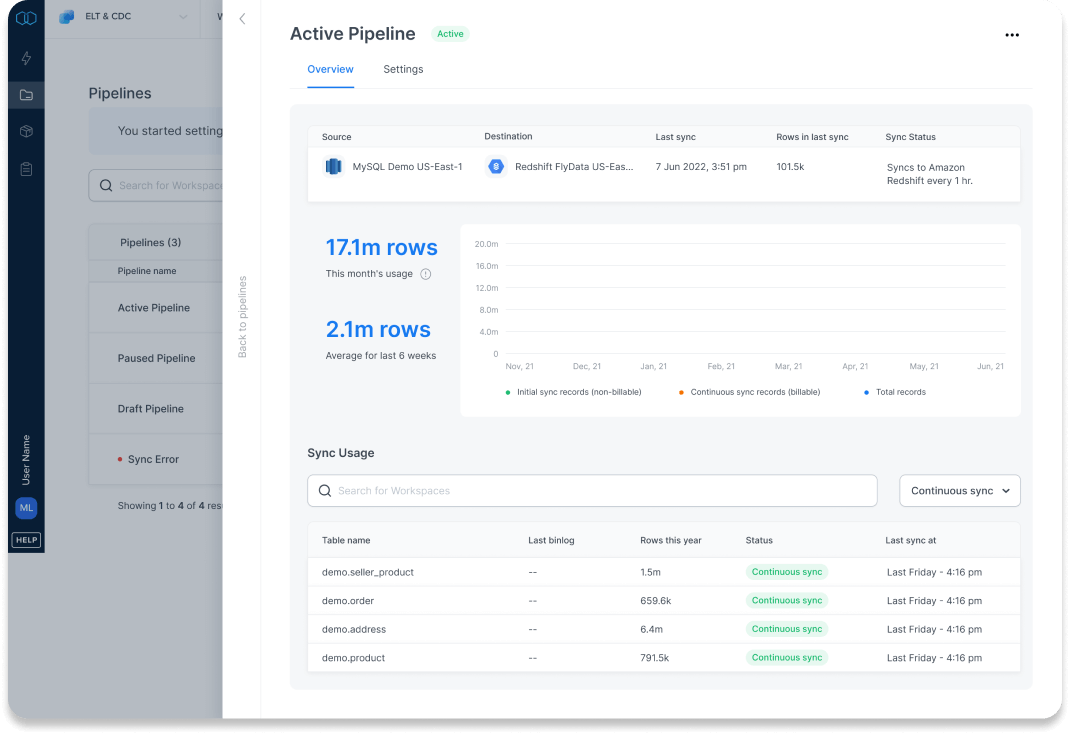Open the three-dot more options menu
The image size is (1070, 735).
click(1012, 35)
